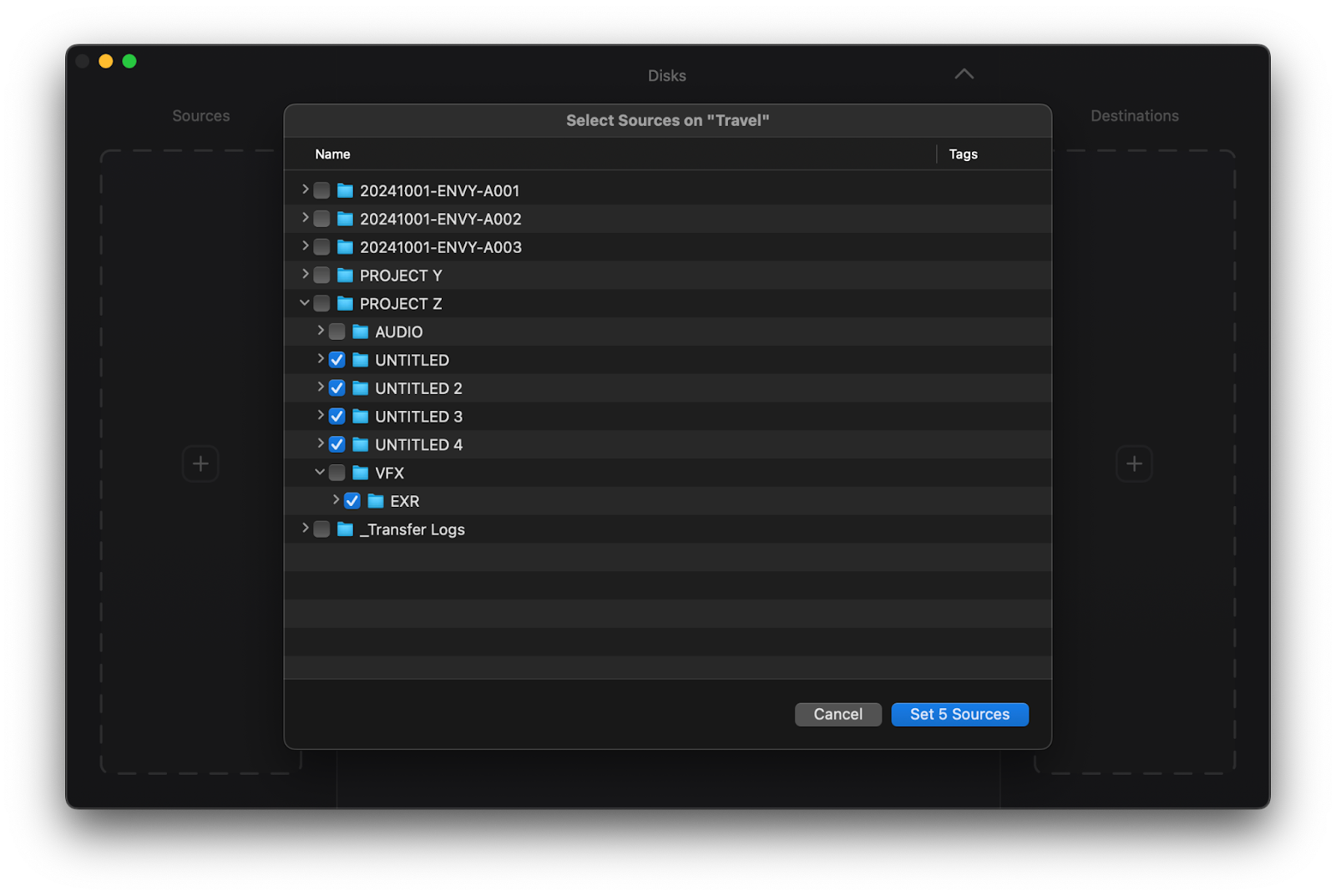
Task: Click the EXR folder icon
Action: tap(376, 501)
